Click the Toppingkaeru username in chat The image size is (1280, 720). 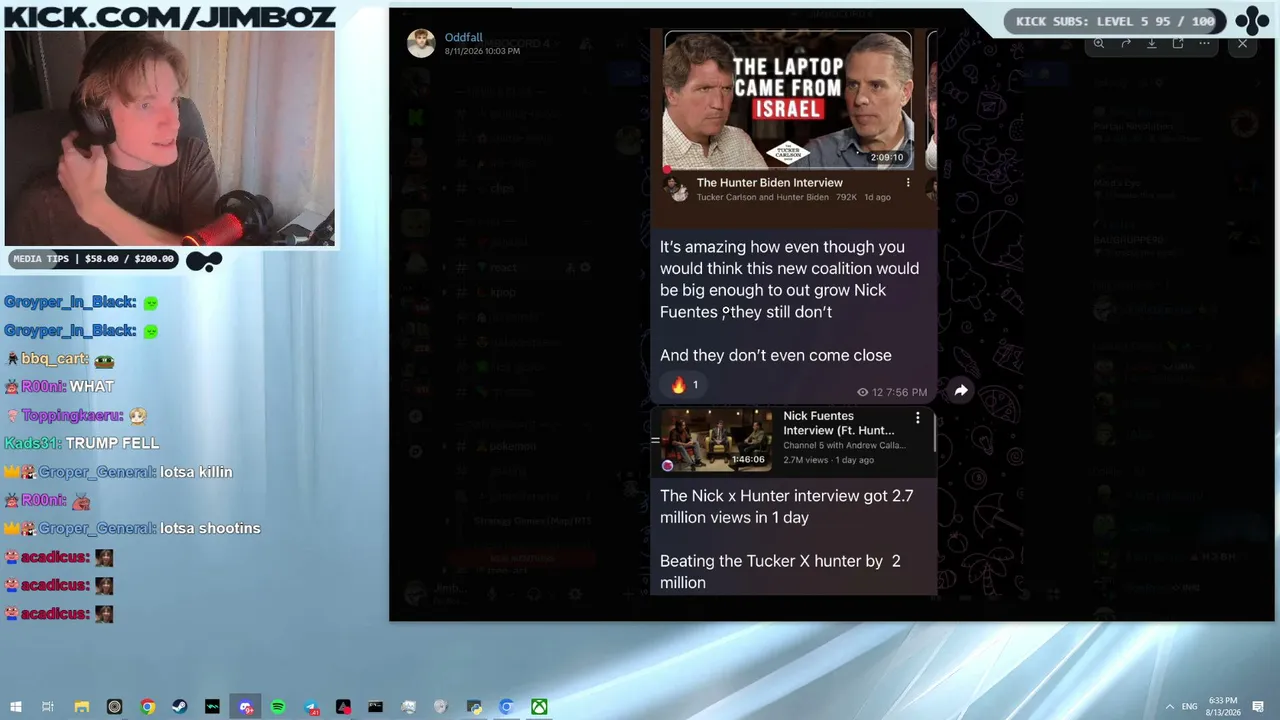[x=72, y=415]
